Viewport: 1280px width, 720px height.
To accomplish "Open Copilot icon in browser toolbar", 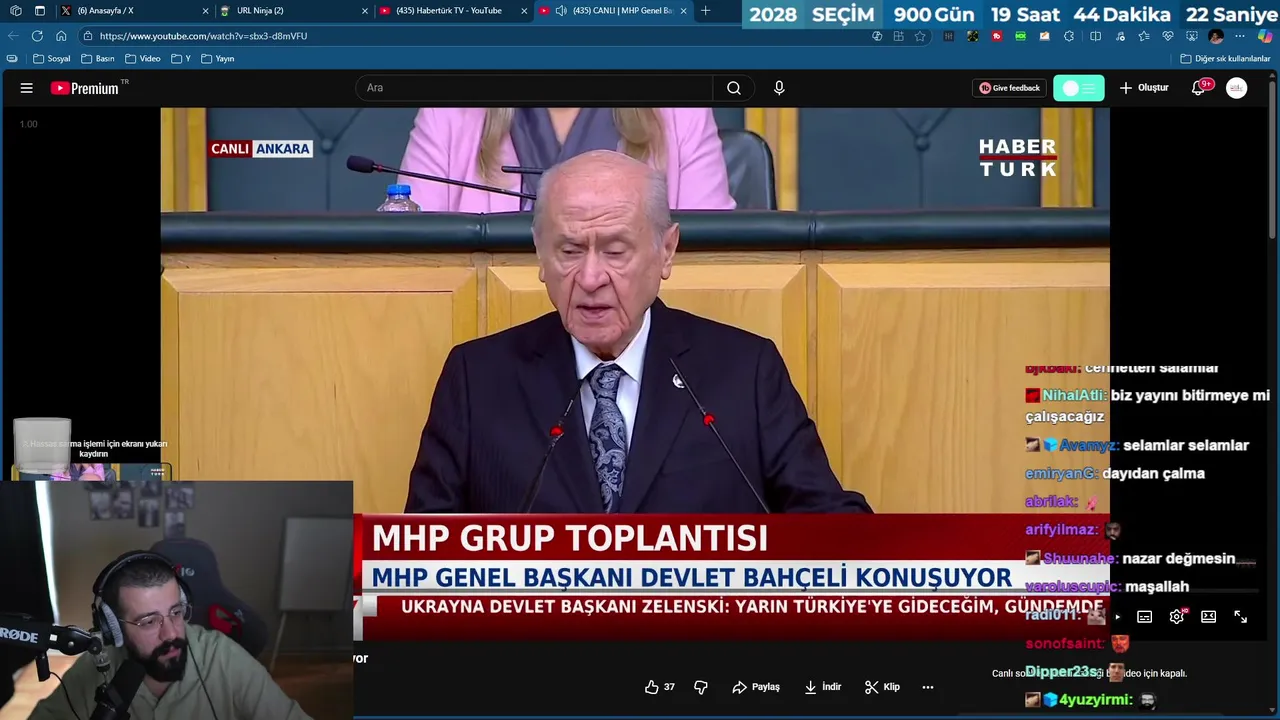I will (1264, 36).
